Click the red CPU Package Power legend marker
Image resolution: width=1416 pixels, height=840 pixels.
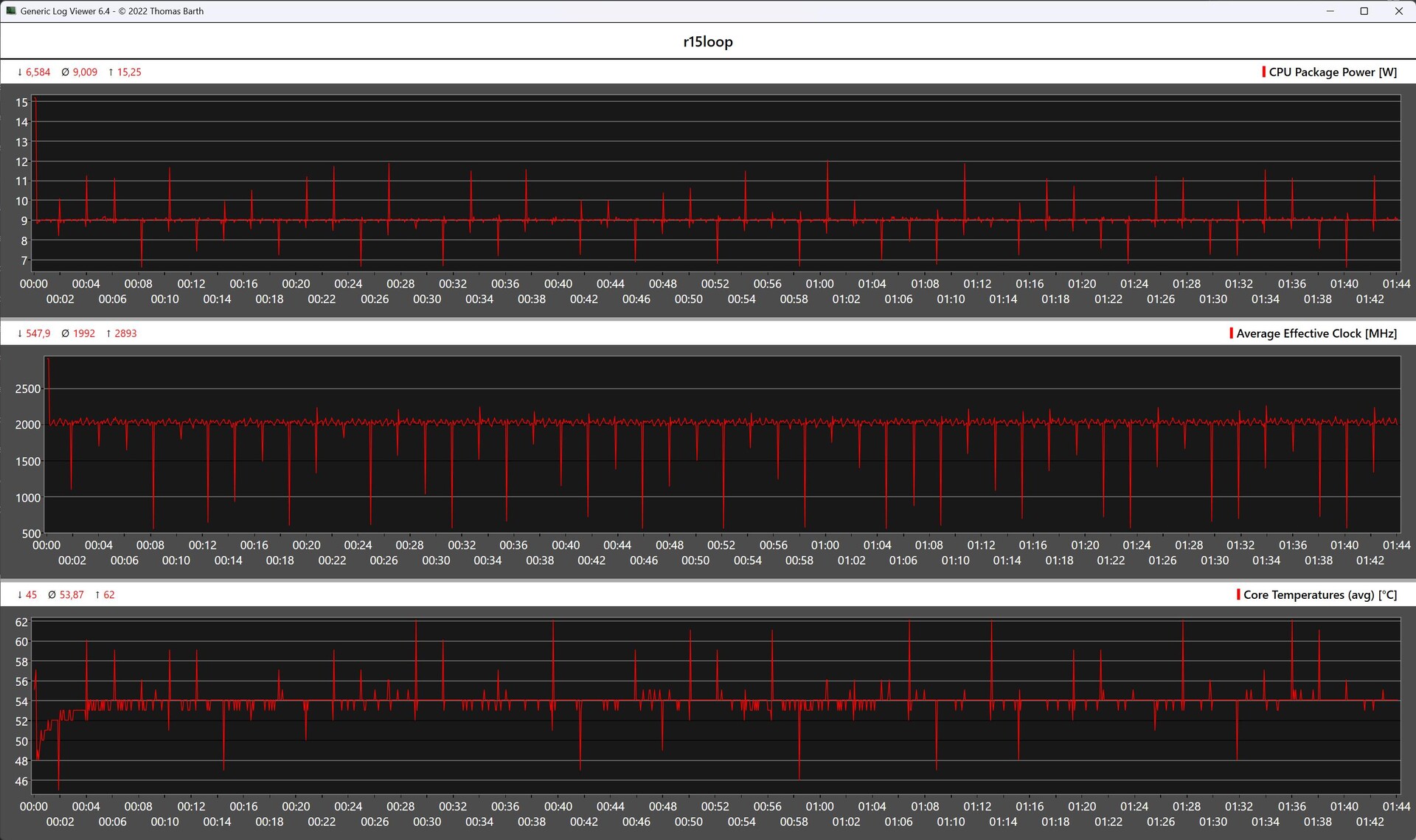tap(1264, 72)
